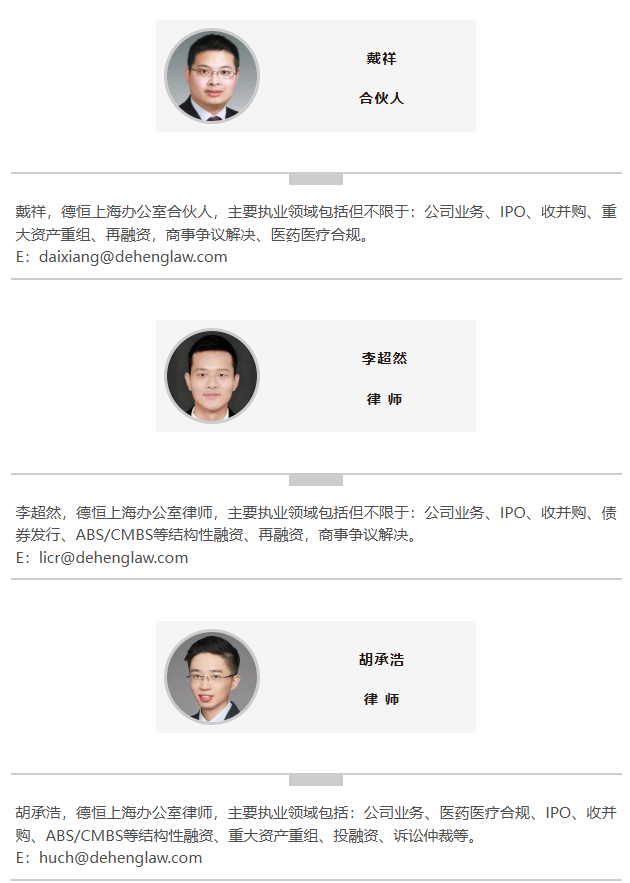The width and height of the screenshot is (630, 883).
Task: Click the name heading 胡承浩
Action: (381, 659)
